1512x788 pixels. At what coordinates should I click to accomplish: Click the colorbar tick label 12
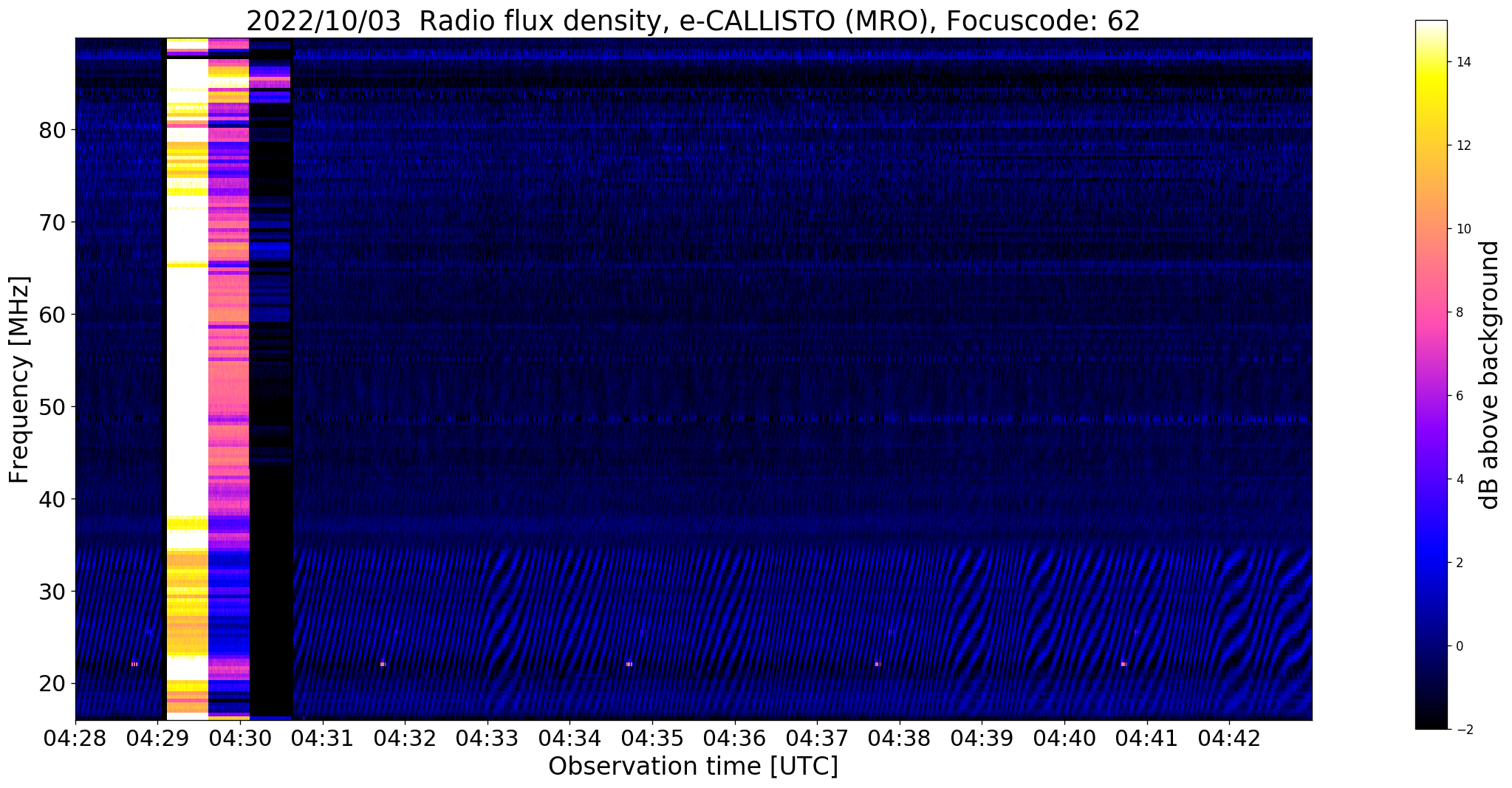pos(1462,145)
